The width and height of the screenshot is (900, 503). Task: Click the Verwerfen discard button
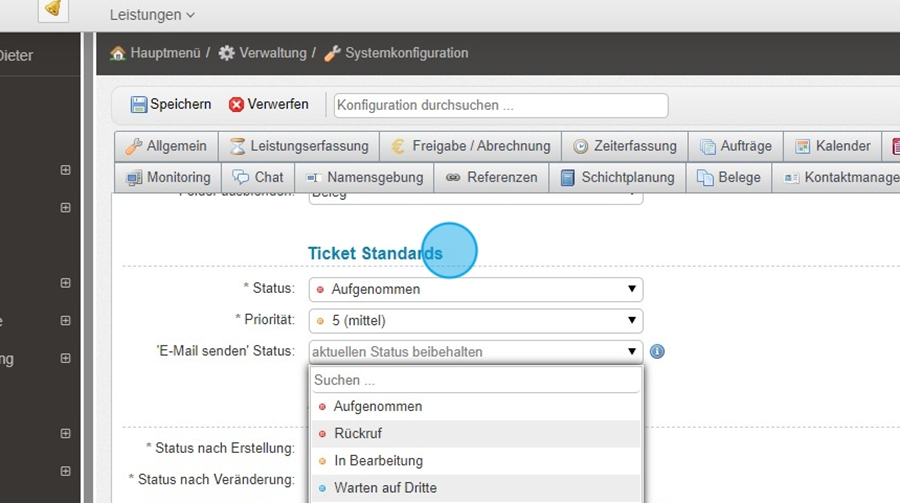coord(268,105)
